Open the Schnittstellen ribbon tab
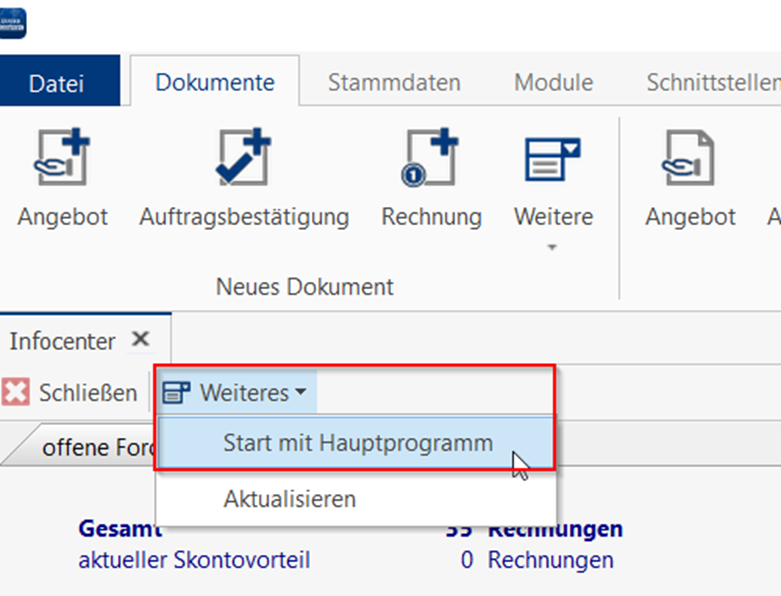Viewport: 781px width, 596px height. pos(712,83)
